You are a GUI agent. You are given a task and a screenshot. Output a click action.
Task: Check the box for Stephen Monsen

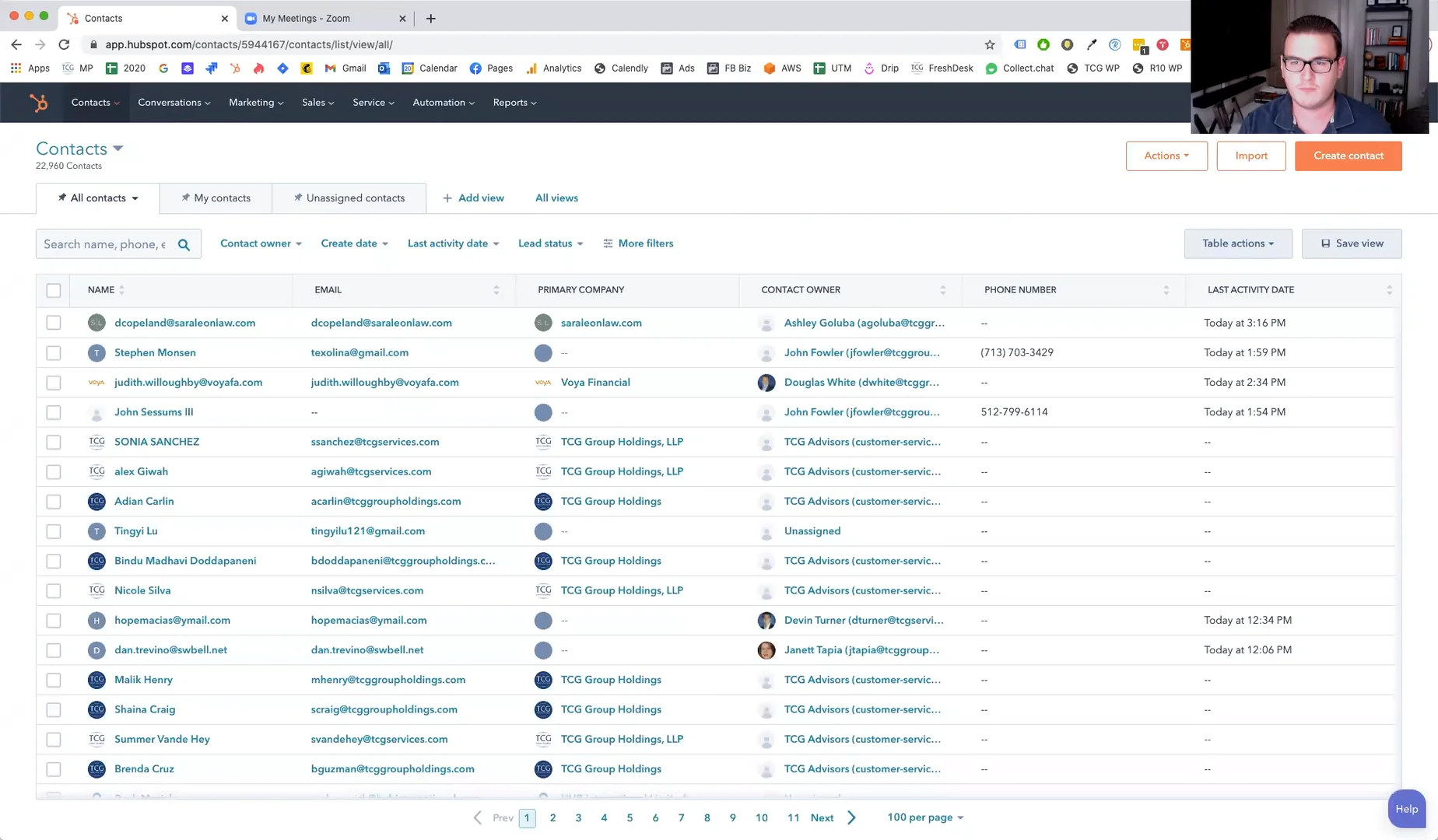pyautogui.click(x=54, y=353)
